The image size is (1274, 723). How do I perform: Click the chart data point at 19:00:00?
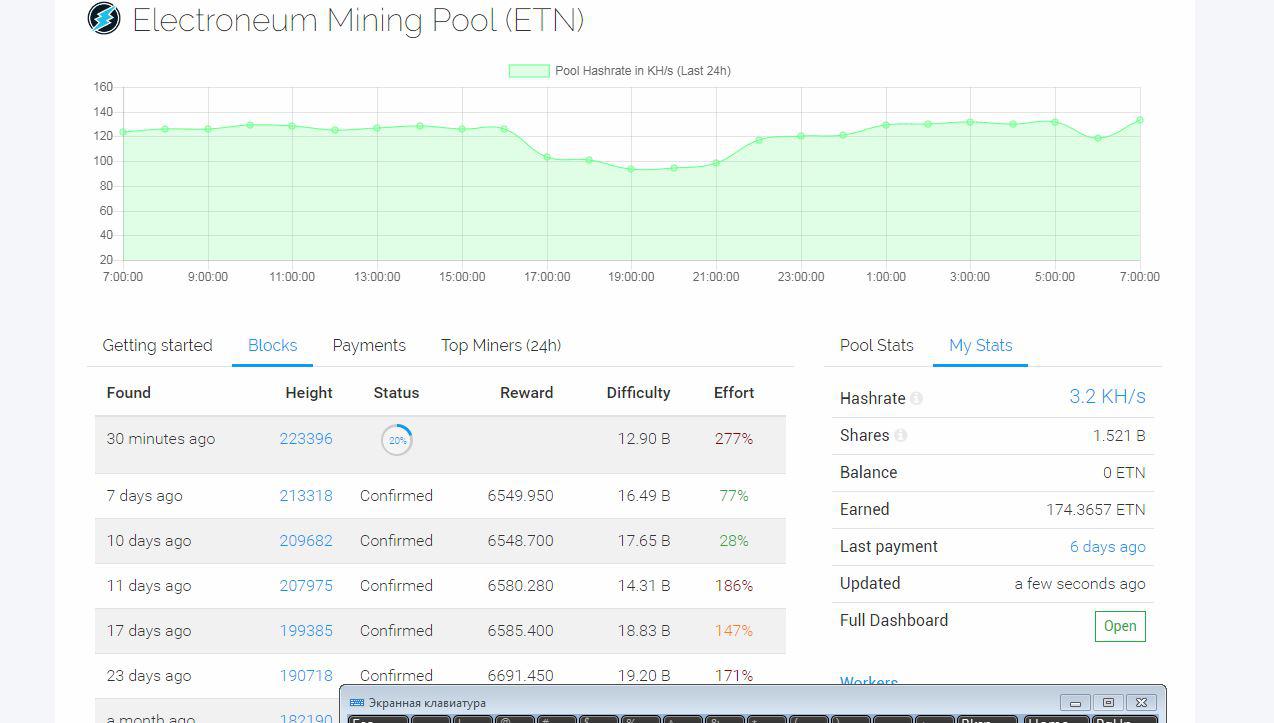[x=631, y=169]
